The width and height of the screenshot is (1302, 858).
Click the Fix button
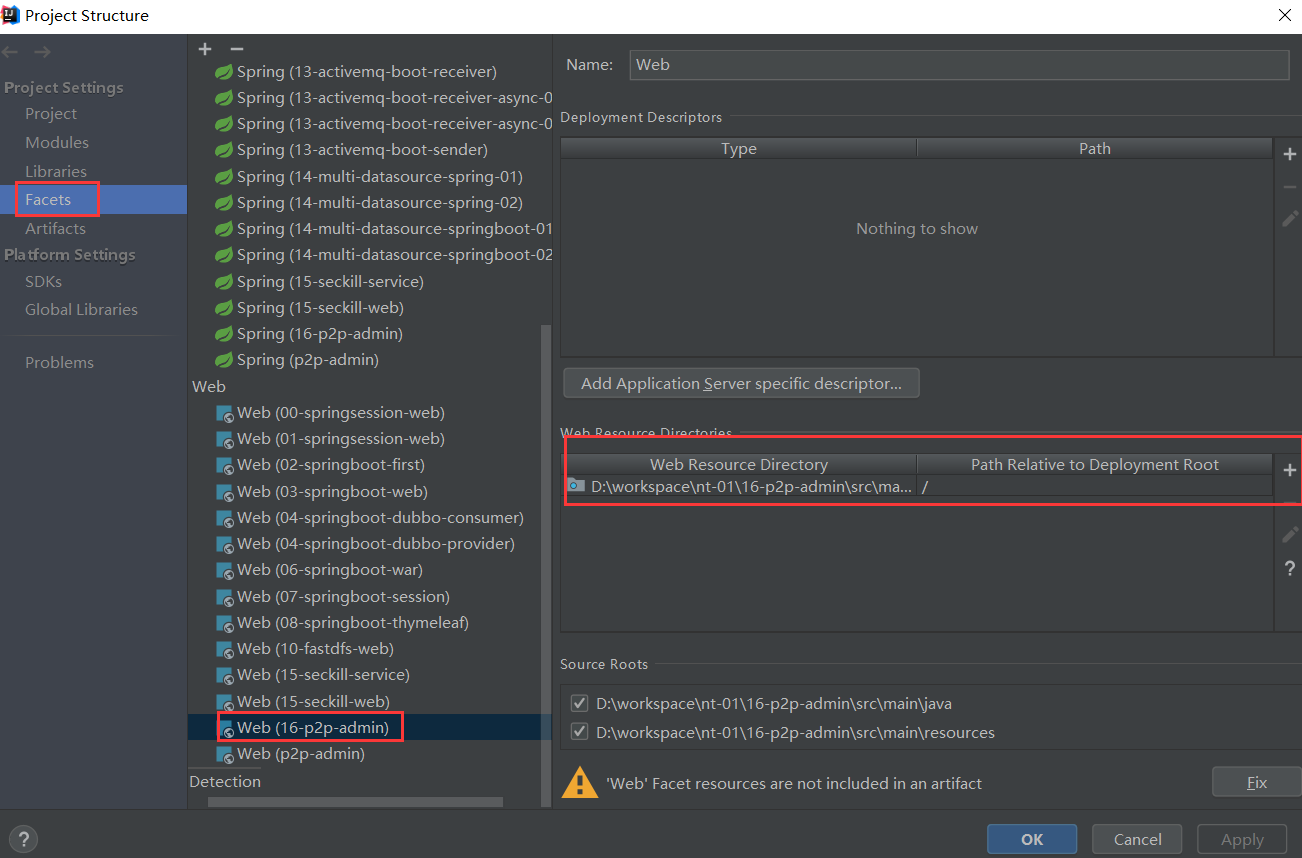[x=1256, y=783]
